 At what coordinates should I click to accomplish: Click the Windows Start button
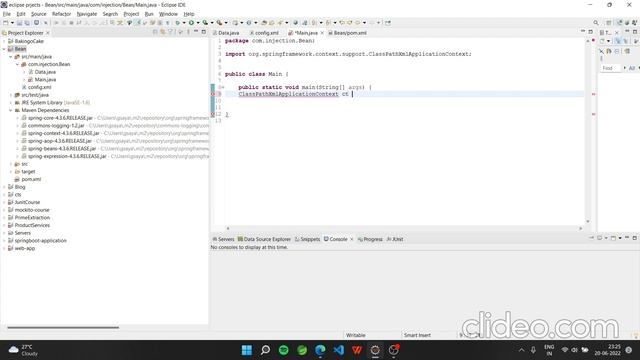coord(247,350)
